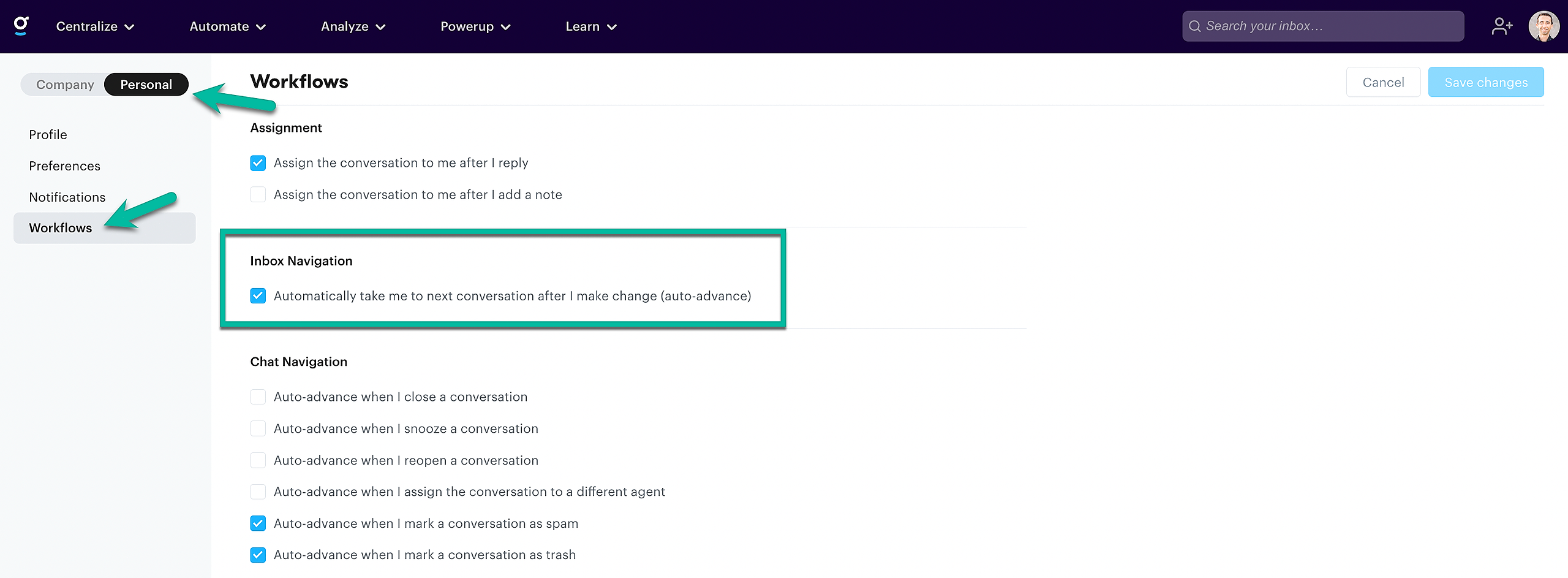Click the Cancel button
This screenshot has height=578, width=1568.
click(x=1383, y=82)
